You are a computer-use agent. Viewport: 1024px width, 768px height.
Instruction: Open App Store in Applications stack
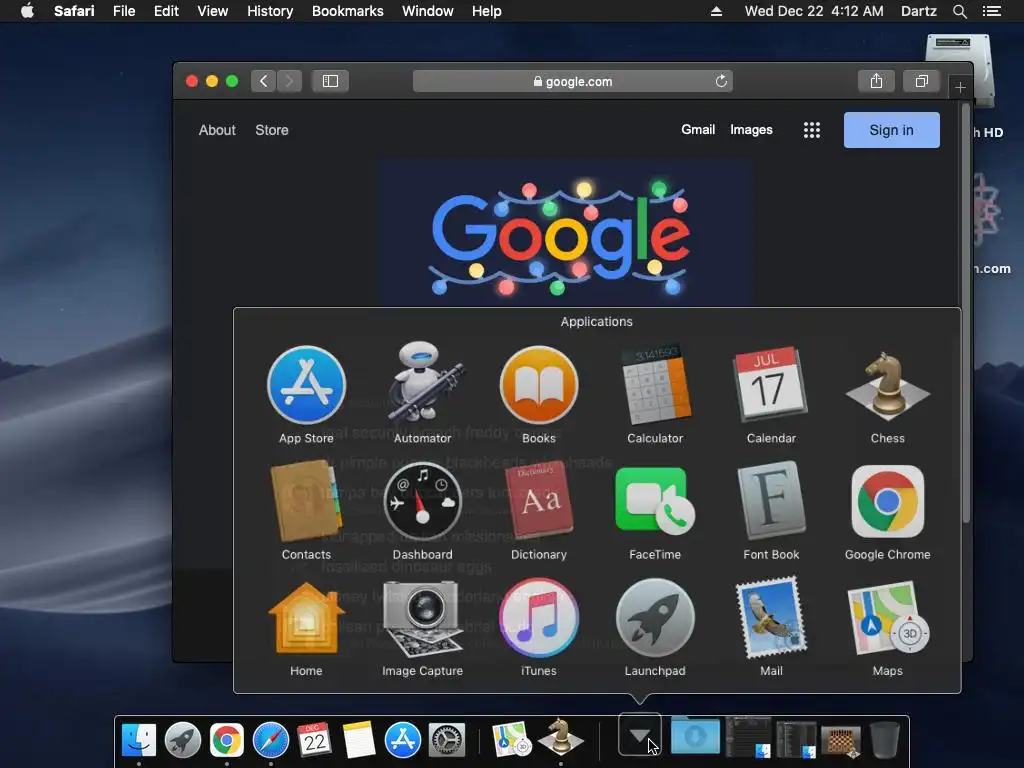306,385
